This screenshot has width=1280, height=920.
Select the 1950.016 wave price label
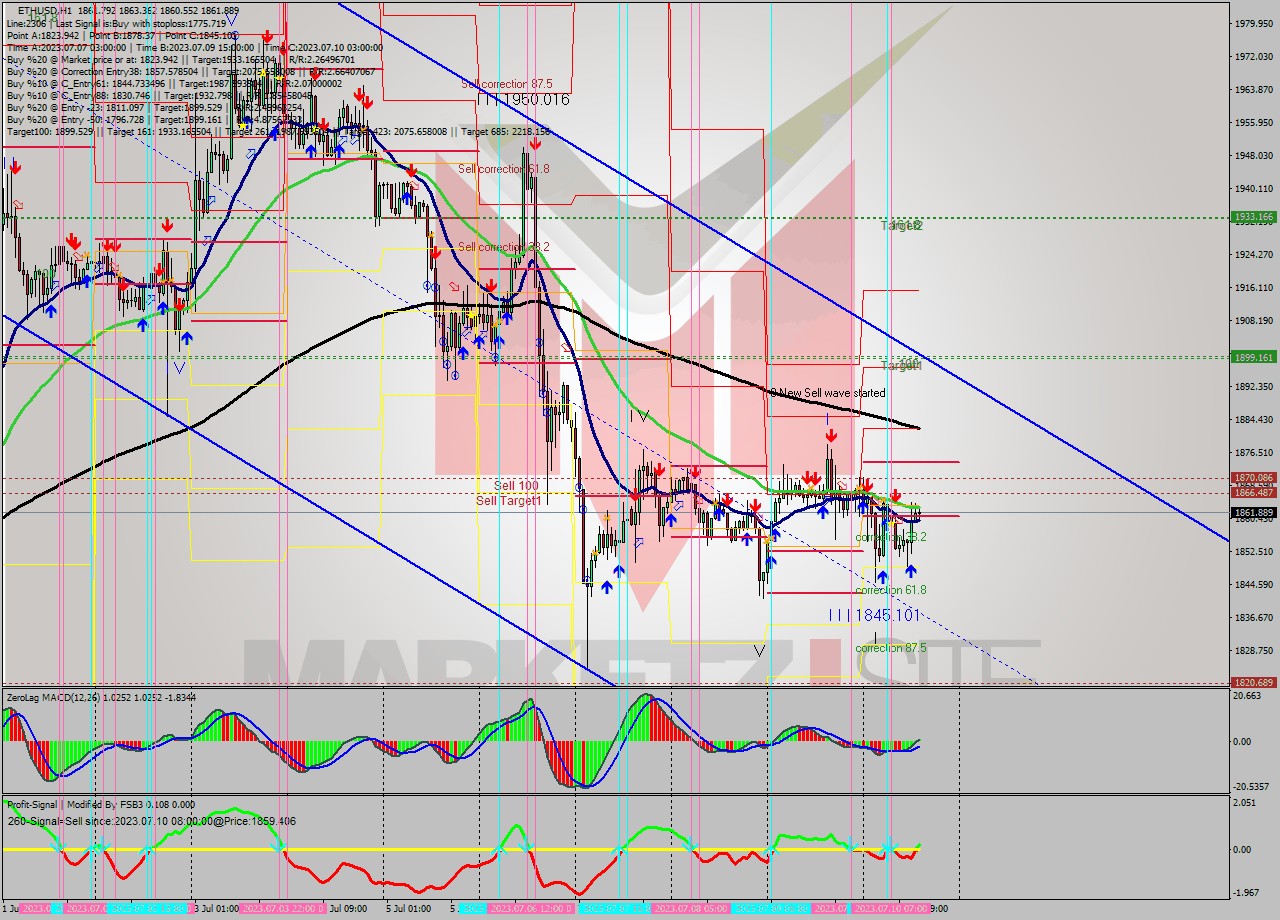click(x=522, y=100)
